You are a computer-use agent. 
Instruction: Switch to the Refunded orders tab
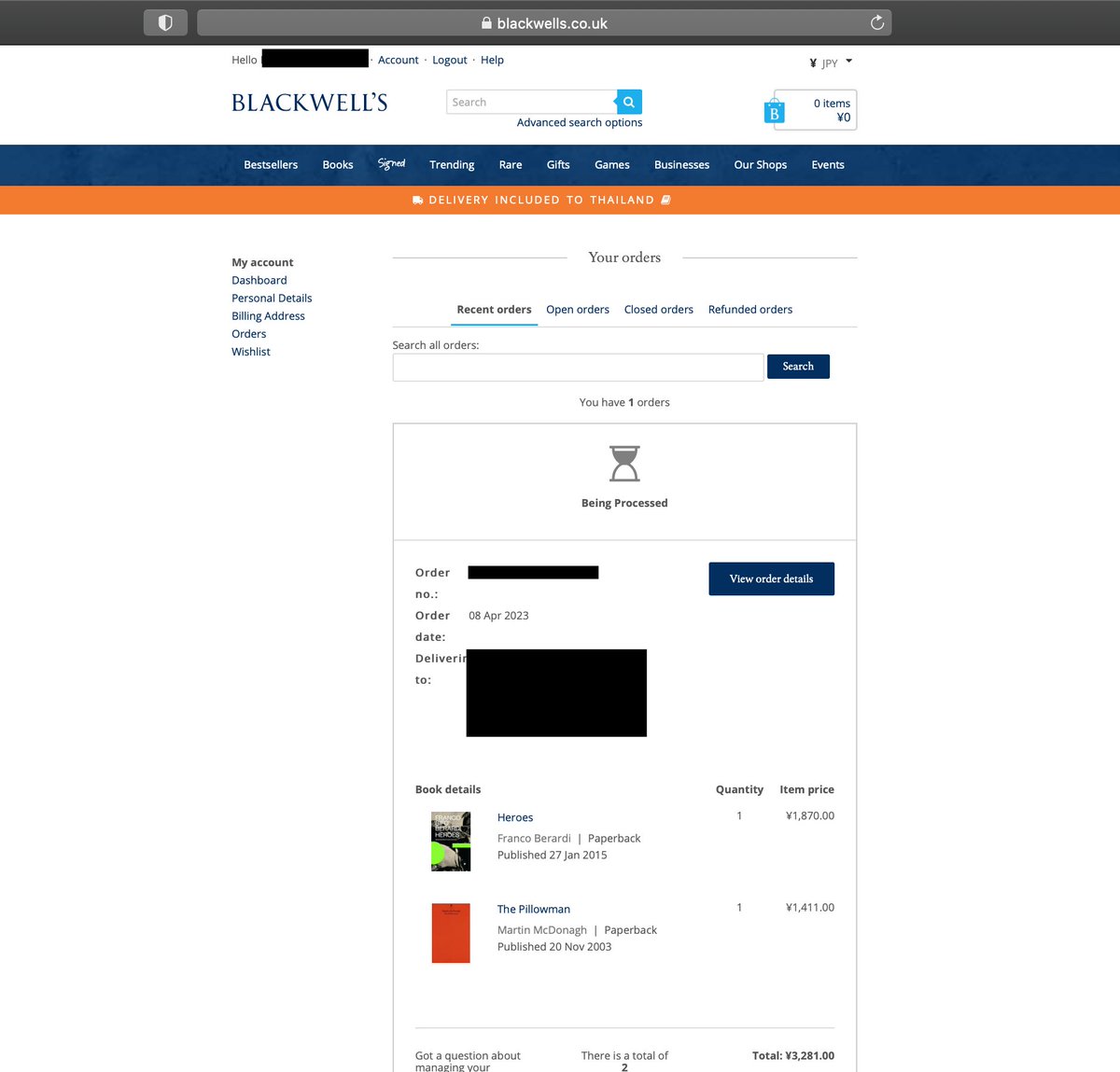(x=750, y=310)
